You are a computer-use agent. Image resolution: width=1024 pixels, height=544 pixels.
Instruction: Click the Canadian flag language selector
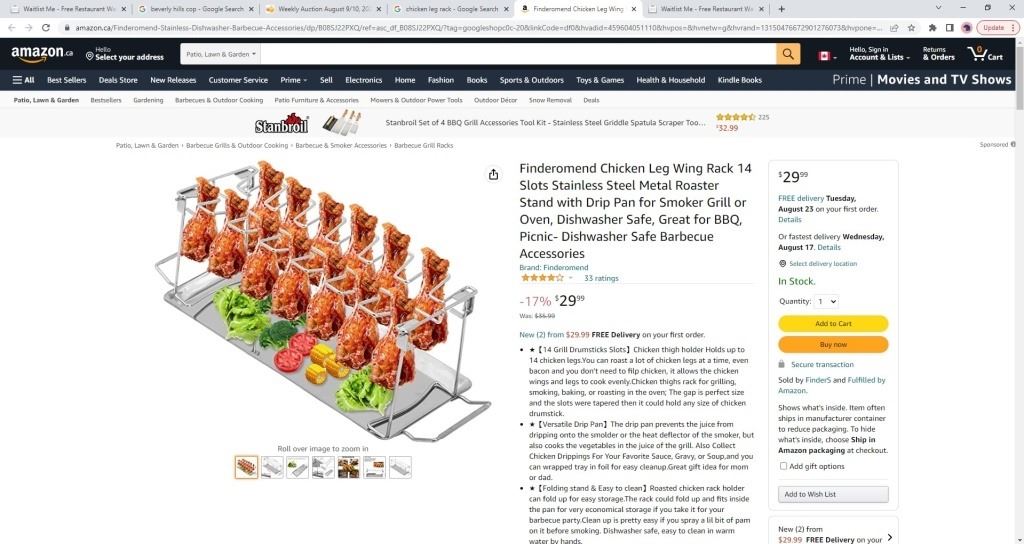[x=827, y=56]
